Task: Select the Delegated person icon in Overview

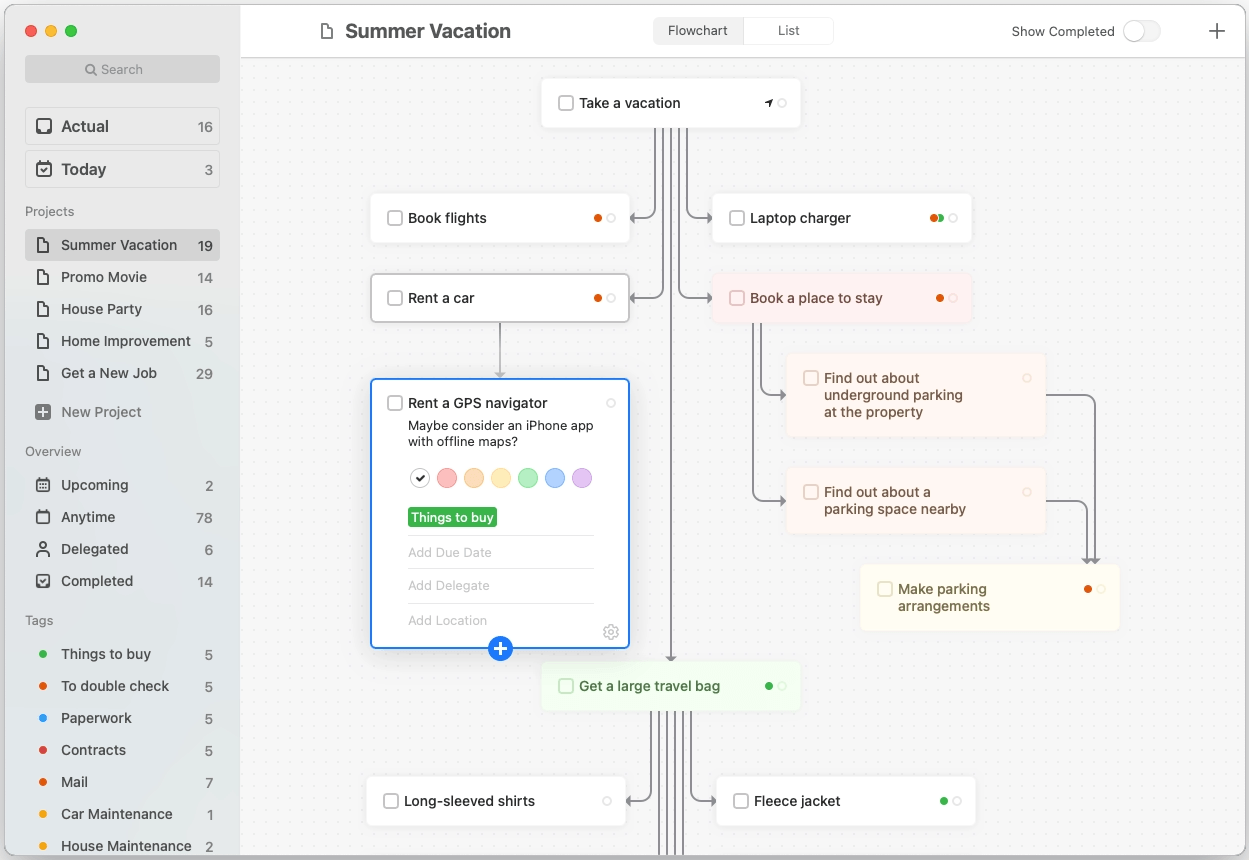Action: coord(43,549)
